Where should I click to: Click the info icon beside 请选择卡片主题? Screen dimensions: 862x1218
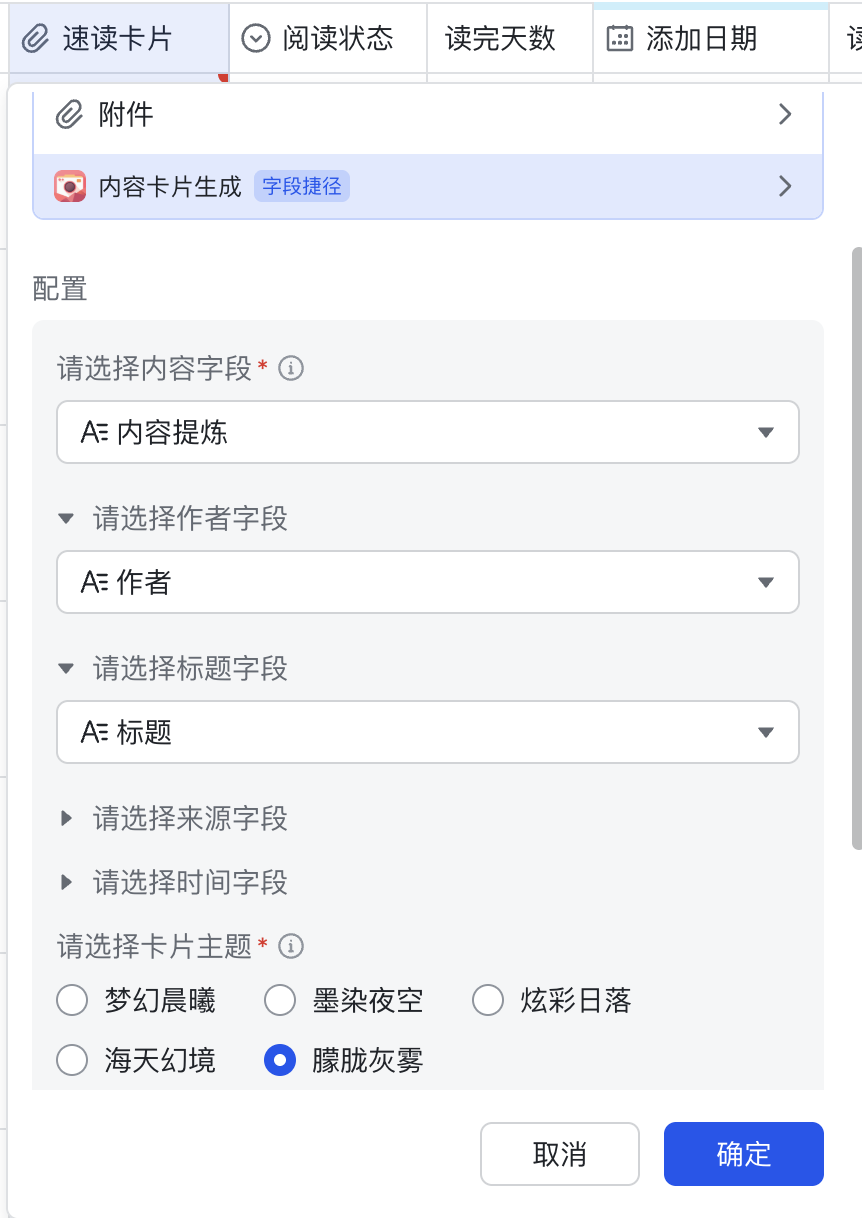(x=291, y=946)
